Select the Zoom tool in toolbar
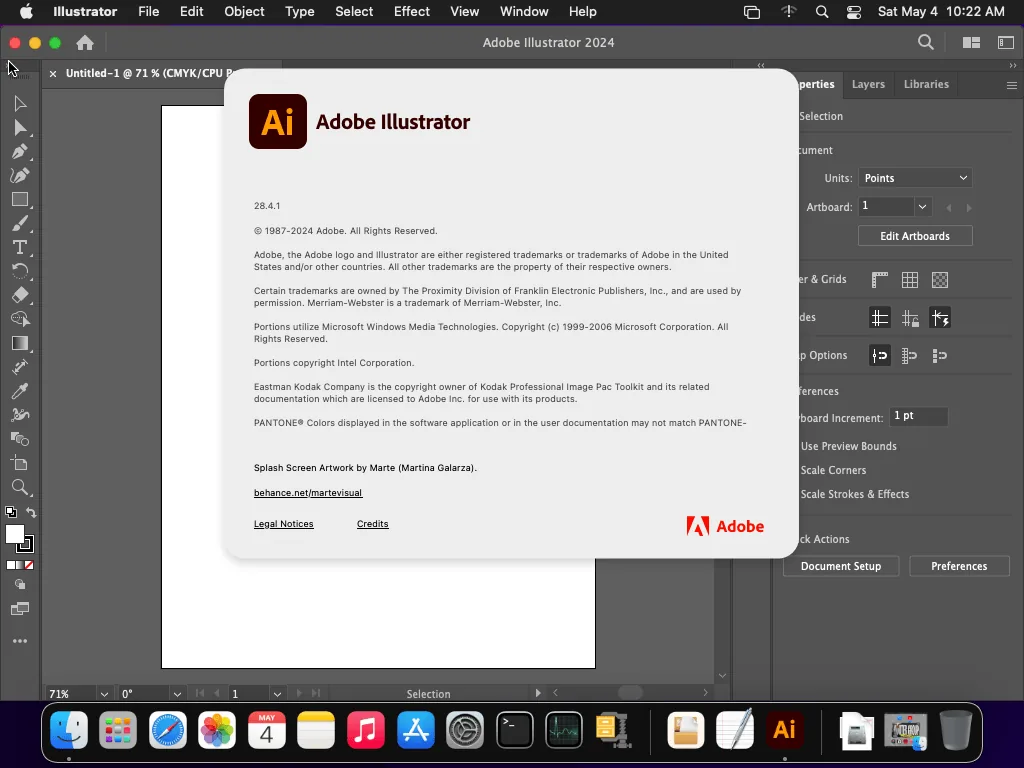The height and width of the screenshot is (768, 1024). pos(20,487)
